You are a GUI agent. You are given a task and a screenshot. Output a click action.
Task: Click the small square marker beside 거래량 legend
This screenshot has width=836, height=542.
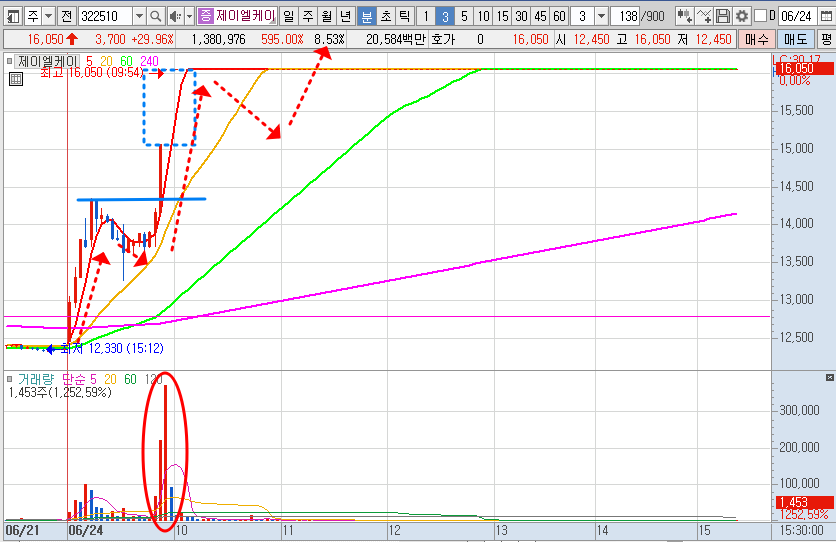pyautogui.click(x=9, y=379)
